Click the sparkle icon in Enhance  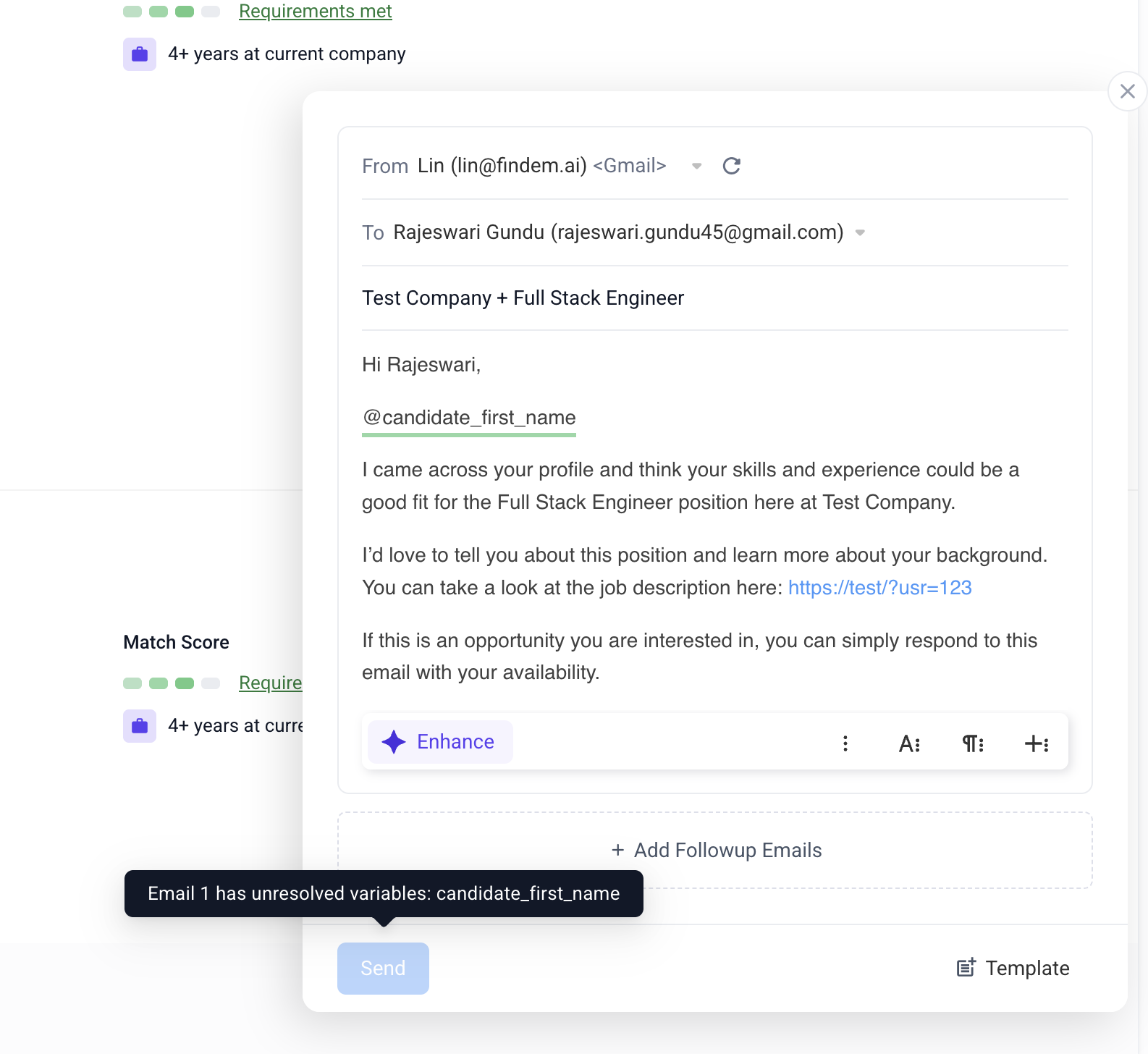coord(394,742)
